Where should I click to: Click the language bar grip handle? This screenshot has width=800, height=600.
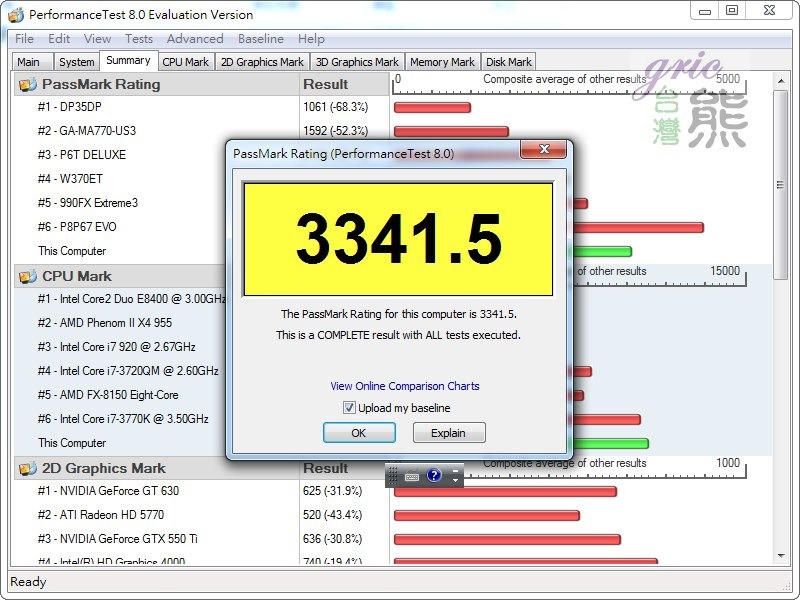click(392, 476)
